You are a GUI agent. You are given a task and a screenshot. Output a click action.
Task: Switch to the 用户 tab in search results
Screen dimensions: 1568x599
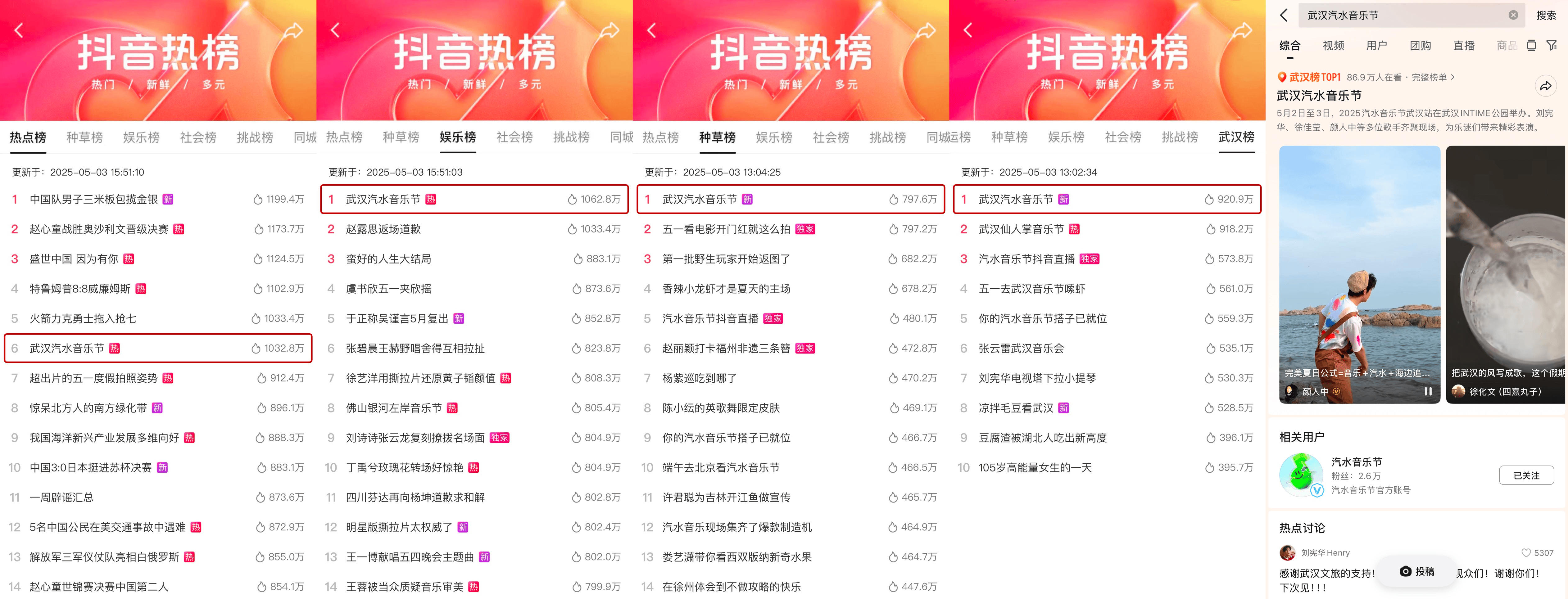(1376, 46)
